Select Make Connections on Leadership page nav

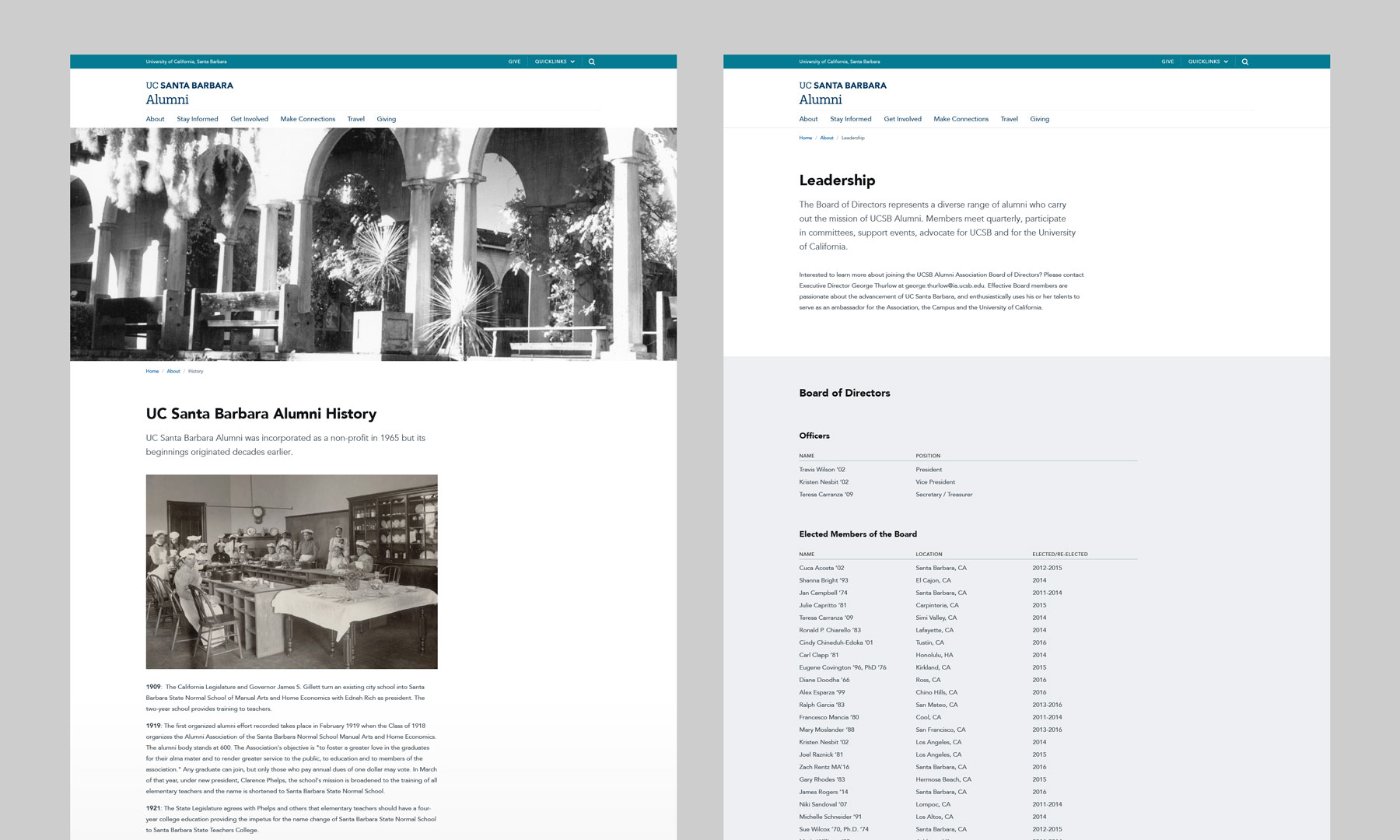(961, 119)
